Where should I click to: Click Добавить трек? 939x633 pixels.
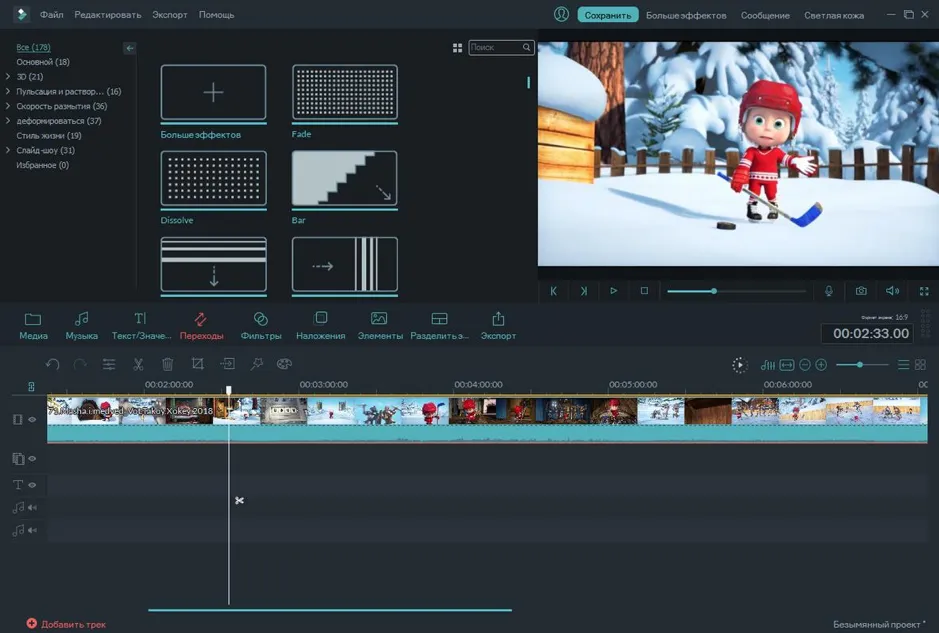[x=66, y=624]
